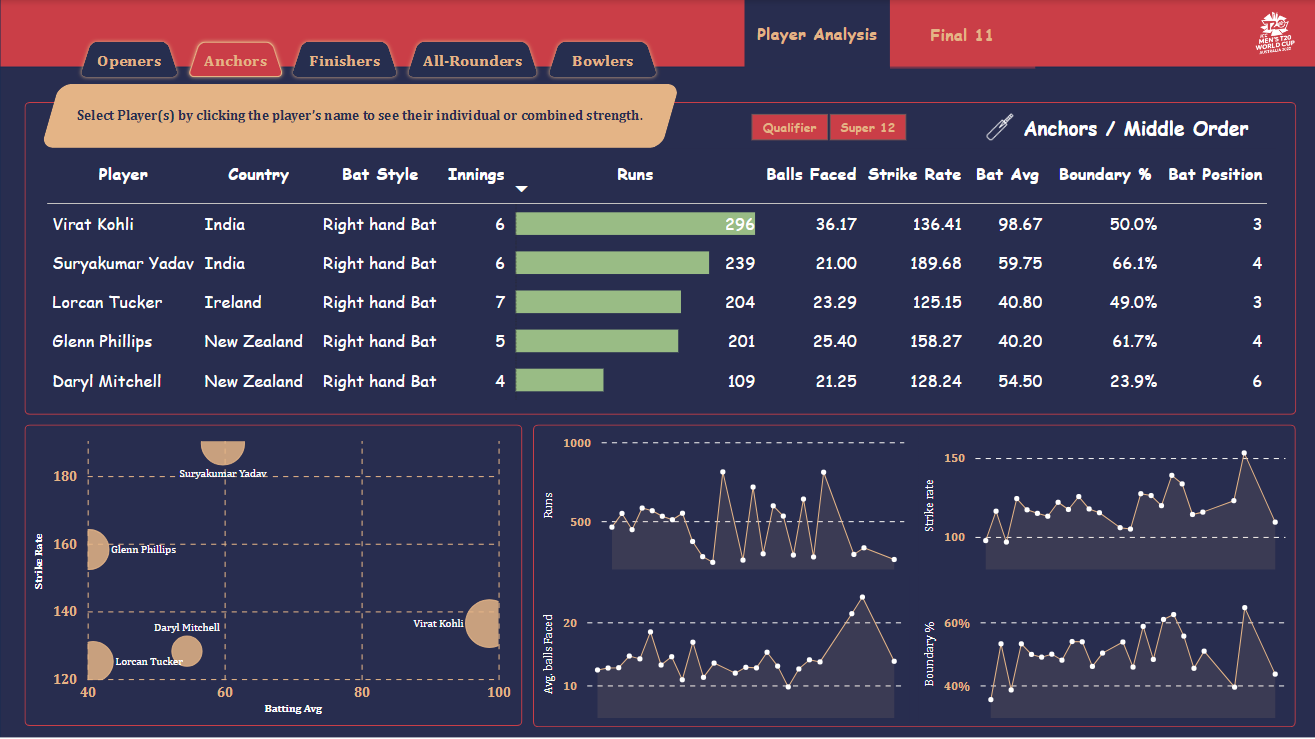Viewport: 1315px width, 739px height.
Task: Toggle the Super 12 filter
Action: 867,128
